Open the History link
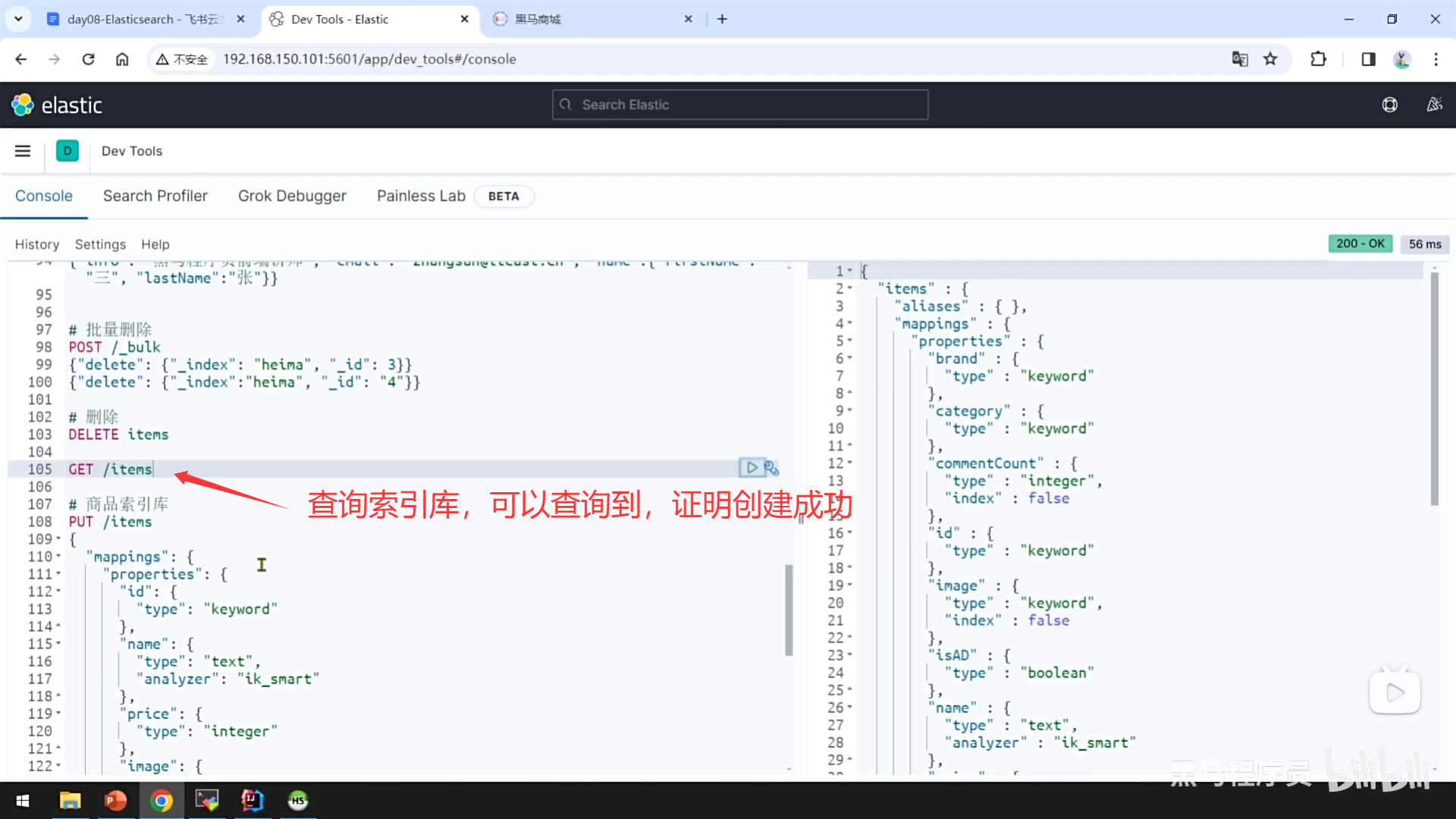 (x=36, y=244)
